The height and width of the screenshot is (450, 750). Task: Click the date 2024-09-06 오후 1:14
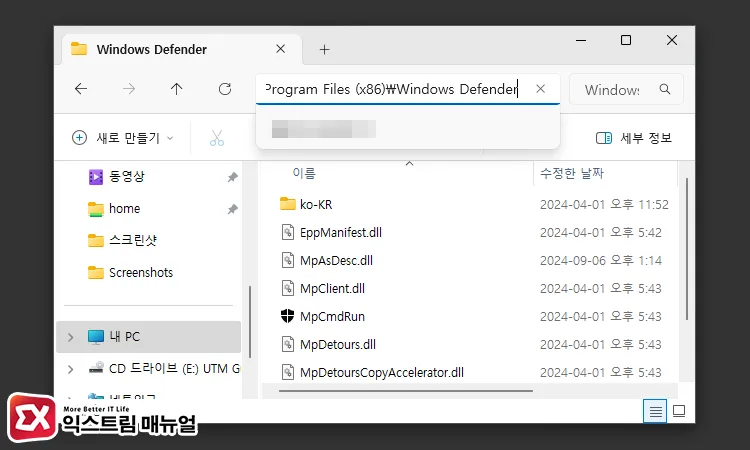[x=601, y=261]
